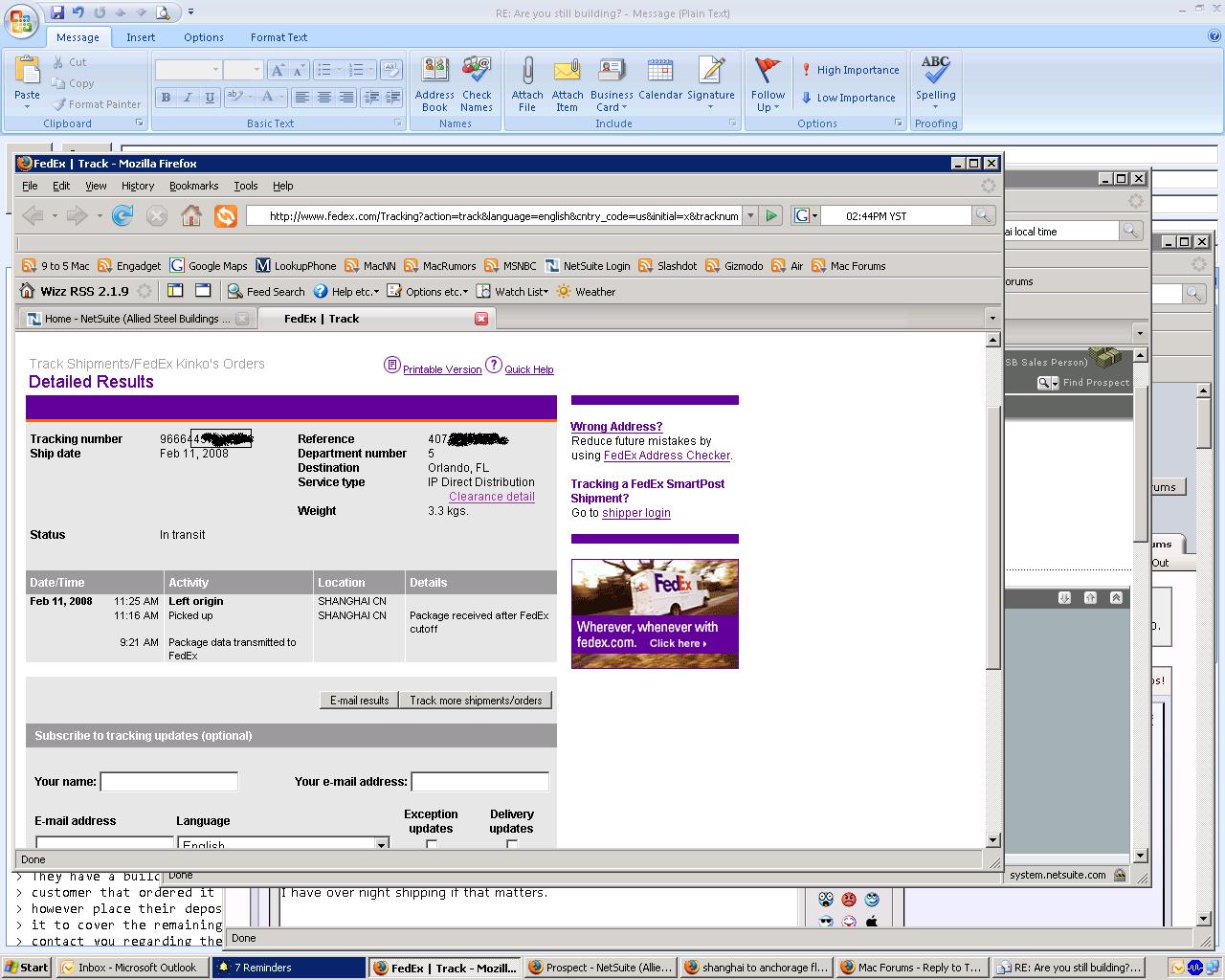Click the Firefox search magnifier icon
The height and width of the screenshot is (980, 1225).
(983, 215)
